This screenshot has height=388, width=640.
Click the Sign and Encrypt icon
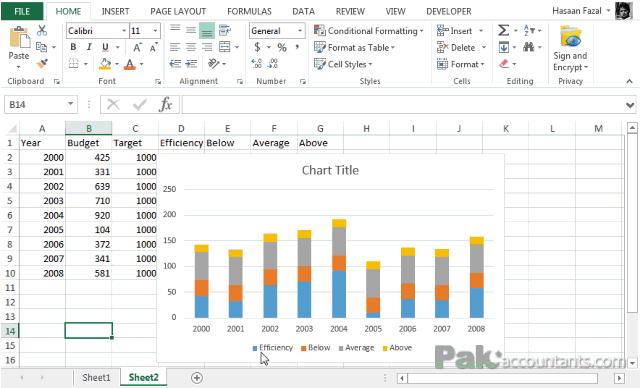click(x=571, y=37)
